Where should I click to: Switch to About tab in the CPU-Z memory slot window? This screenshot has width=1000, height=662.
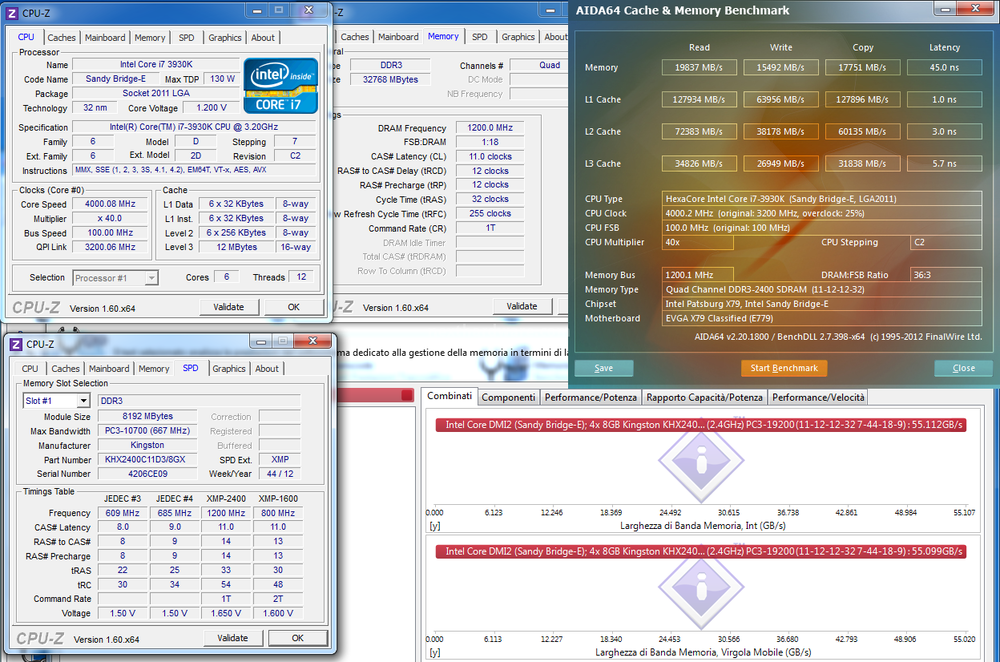(267, 369)
